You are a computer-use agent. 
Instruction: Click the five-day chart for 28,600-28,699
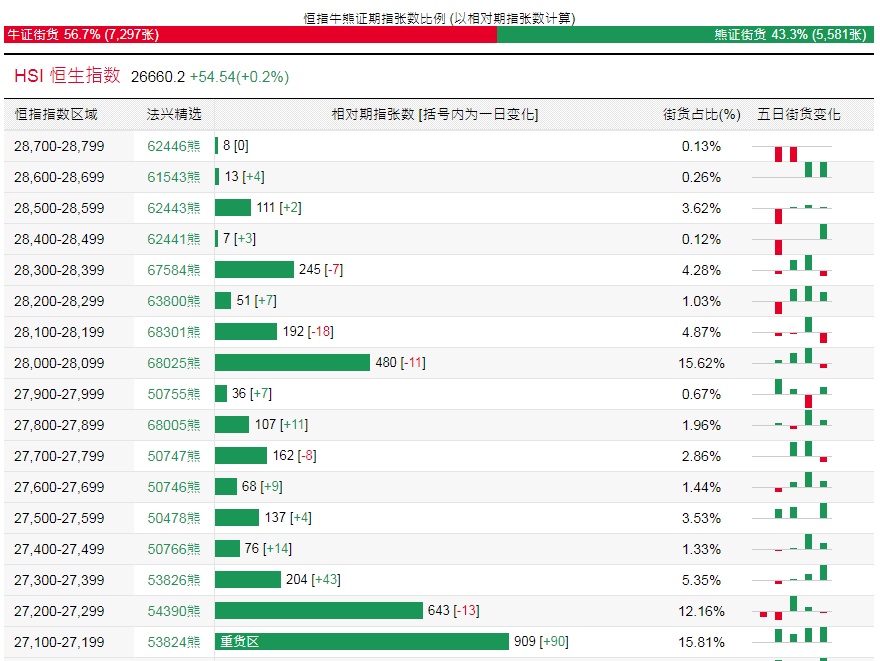pos(791,172)
